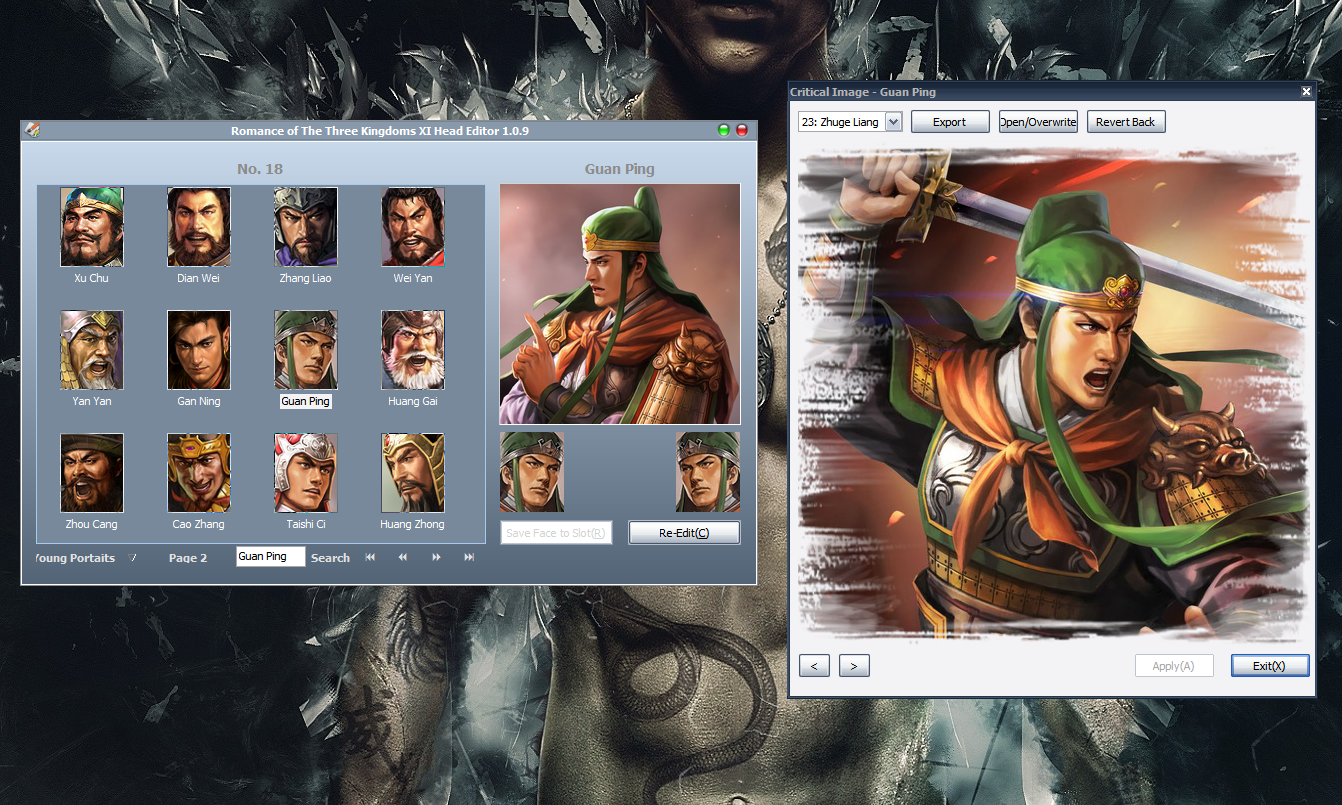
Task: Click the Exit(X) button
Action: [x=1270, y=666]
